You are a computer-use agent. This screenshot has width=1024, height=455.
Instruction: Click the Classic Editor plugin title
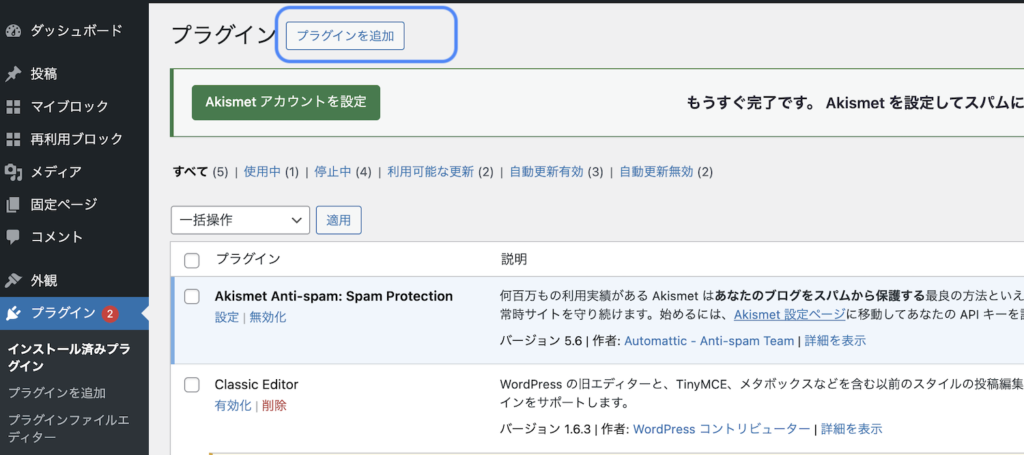tap(257, 384)
